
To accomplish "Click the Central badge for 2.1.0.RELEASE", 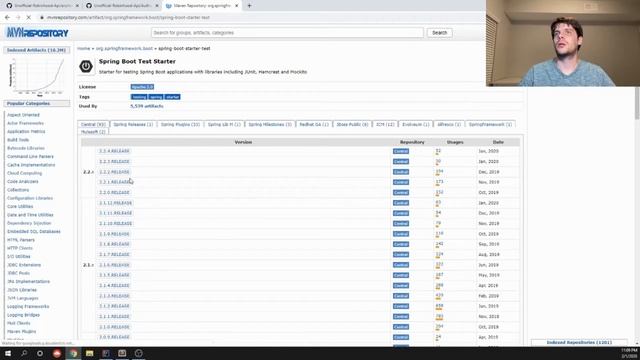I will (401, 327).
